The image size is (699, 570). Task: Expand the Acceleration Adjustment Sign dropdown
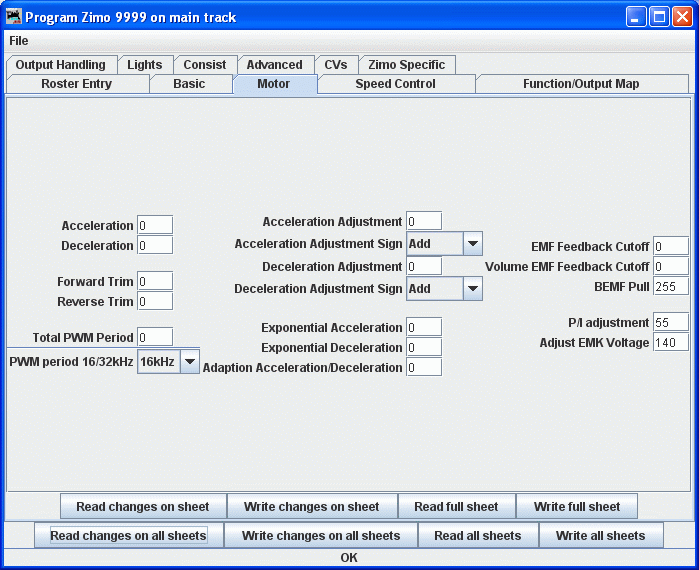(444, 244)
